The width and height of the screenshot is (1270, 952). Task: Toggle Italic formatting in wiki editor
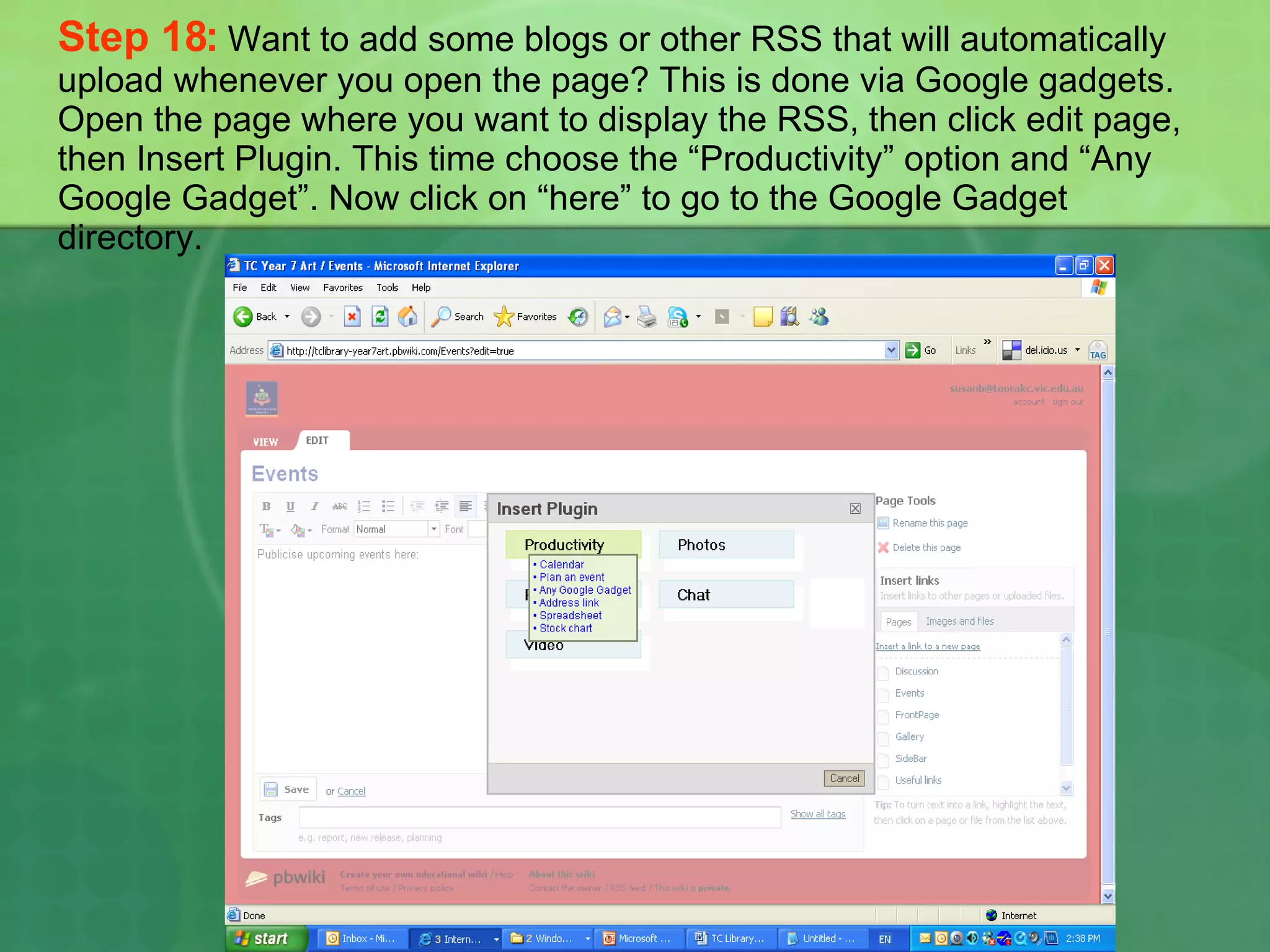[314, 506]
